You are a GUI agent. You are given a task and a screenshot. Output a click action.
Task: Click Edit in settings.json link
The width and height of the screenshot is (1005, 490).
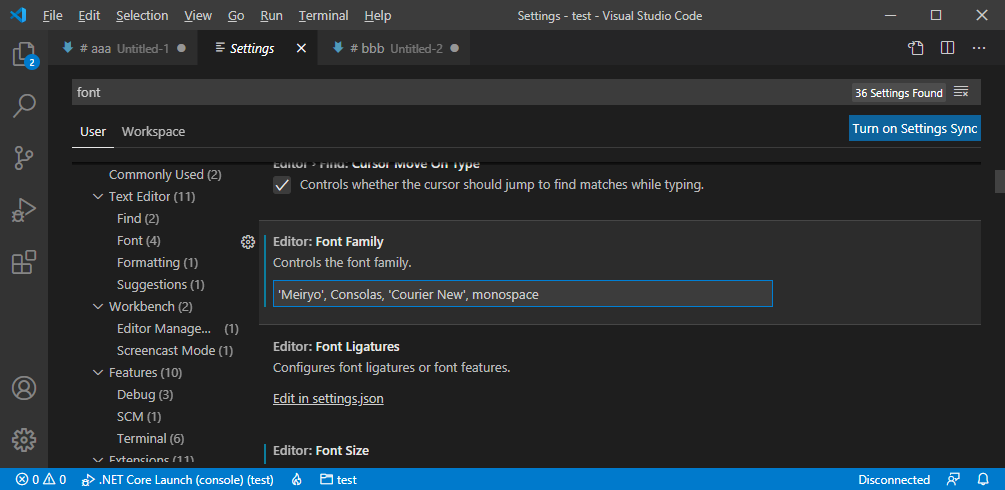pyautogui.click(x=328, y=398)
